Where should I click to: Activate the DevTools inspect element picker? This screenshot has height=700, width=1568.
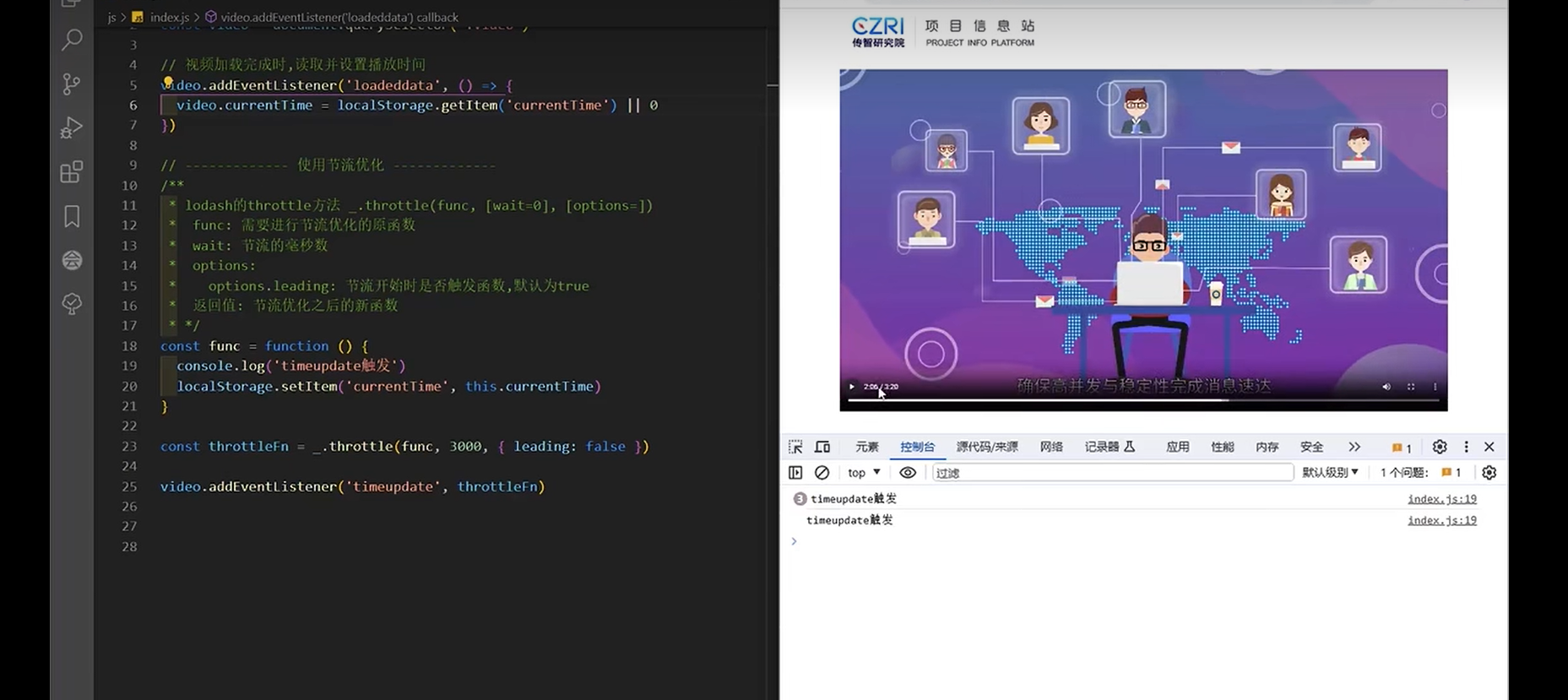[795, 447]
